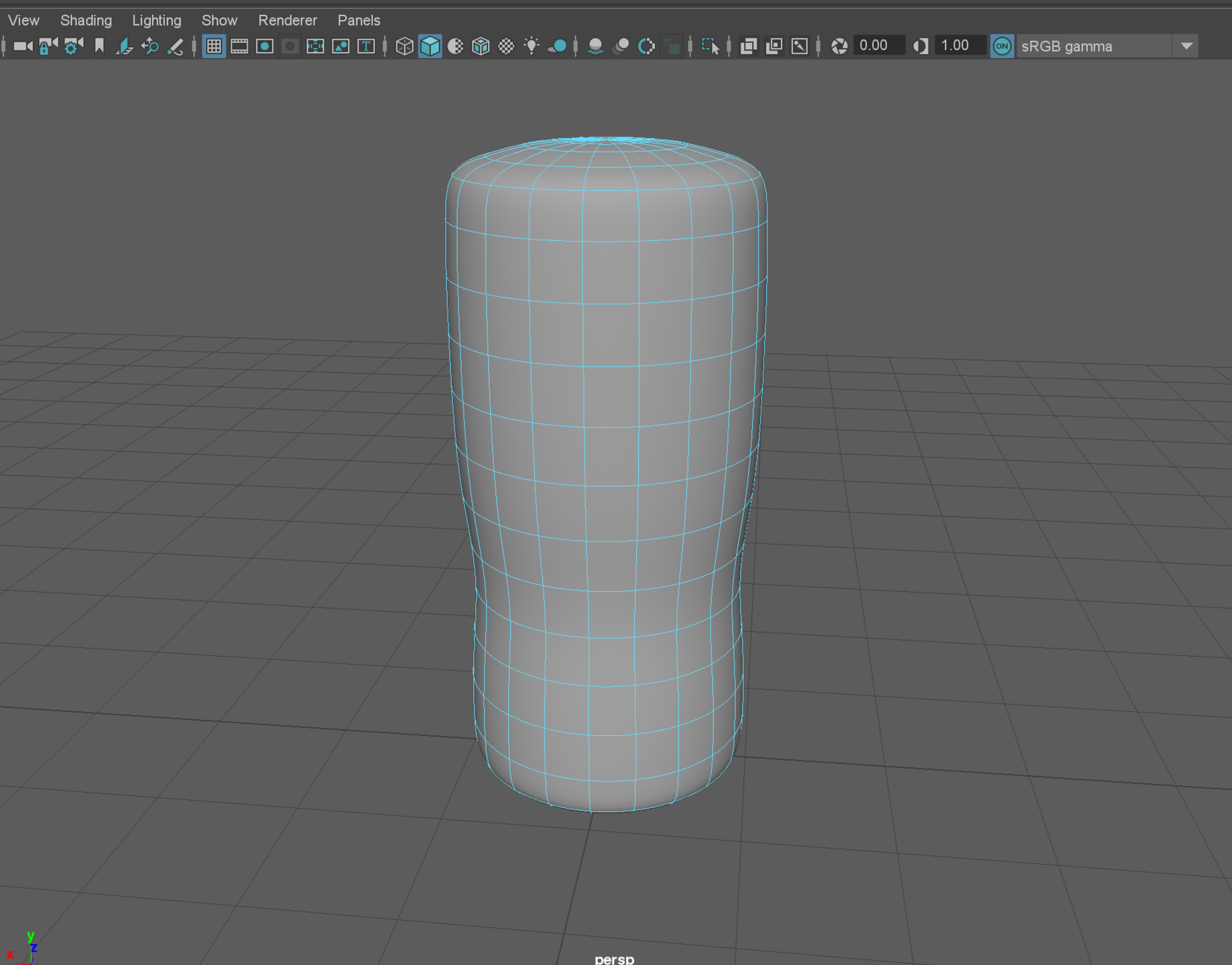Activate isolate select mode
The height and width of the screenshot is (965, 1232).
pyautogui.click(x=710, y=46)
